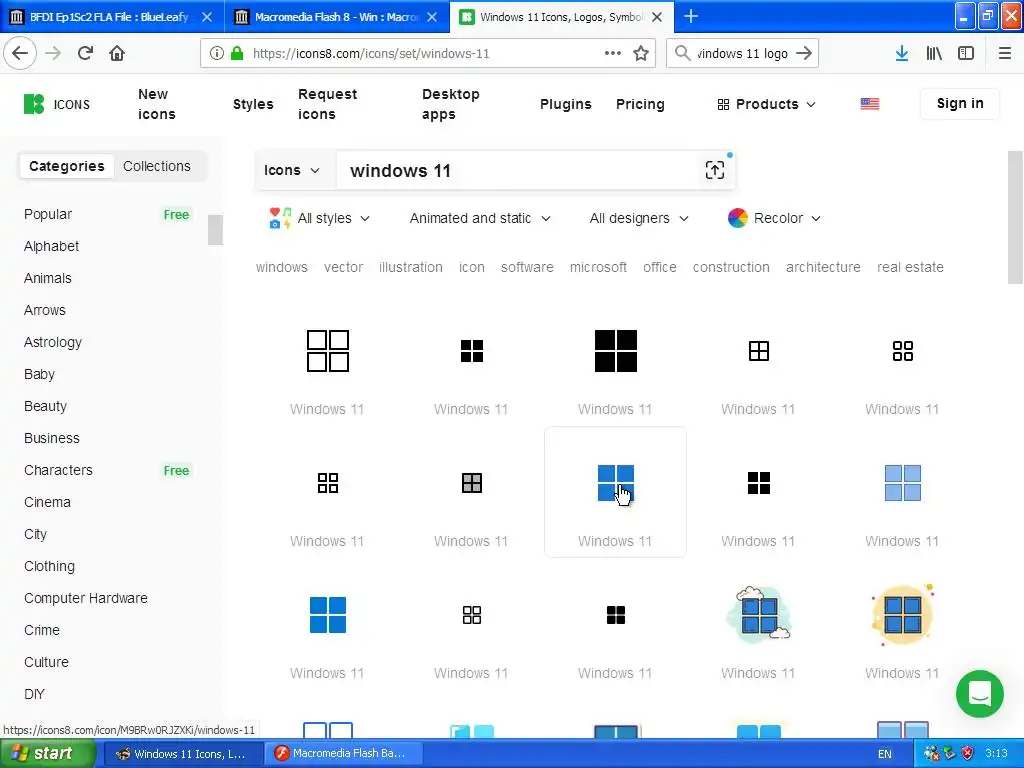The width and height of the screenshot is (1024, 768).
Task: Expand the Icons type dropdown
Action: coord(291,170)
